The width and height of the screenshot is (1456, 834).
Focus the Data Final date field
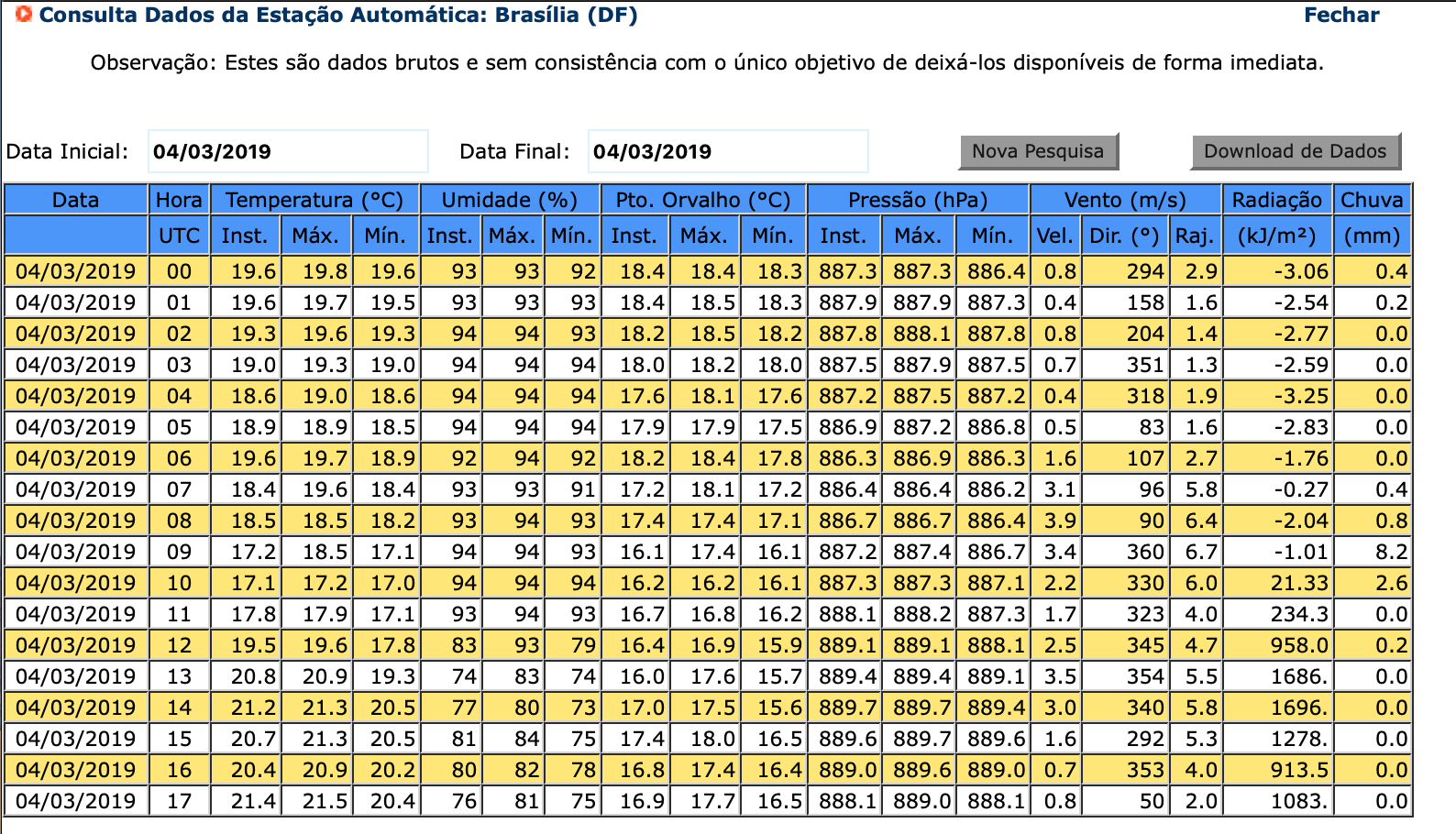click(727, 152)
